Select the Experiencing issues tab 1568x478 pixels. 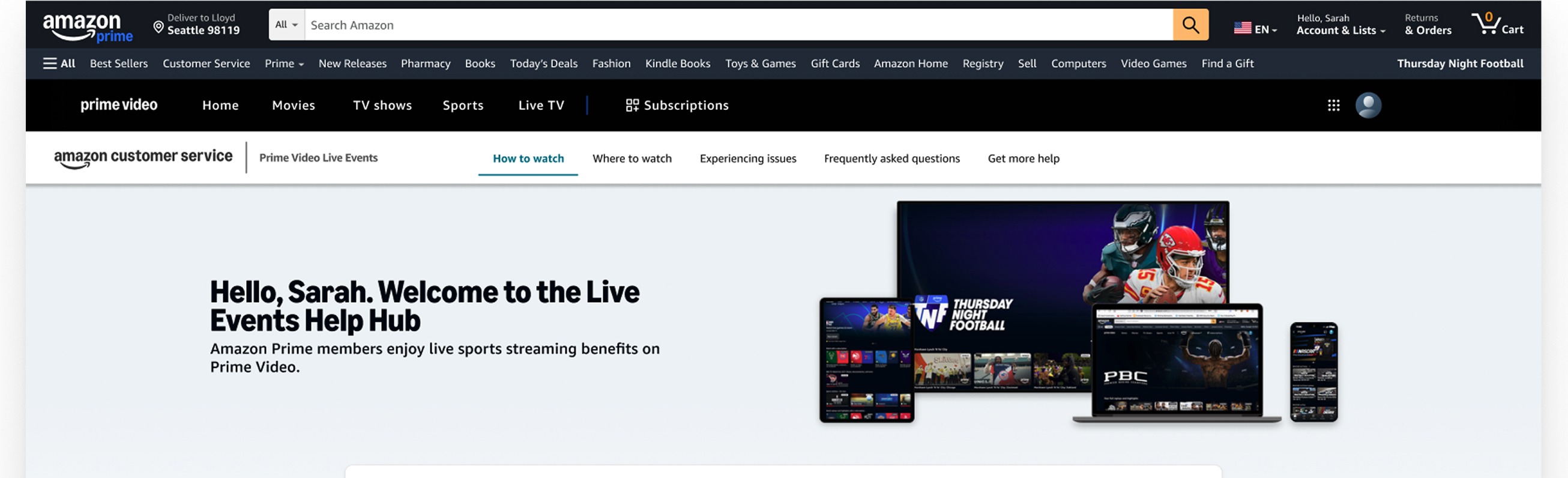[x=747, y=159]
